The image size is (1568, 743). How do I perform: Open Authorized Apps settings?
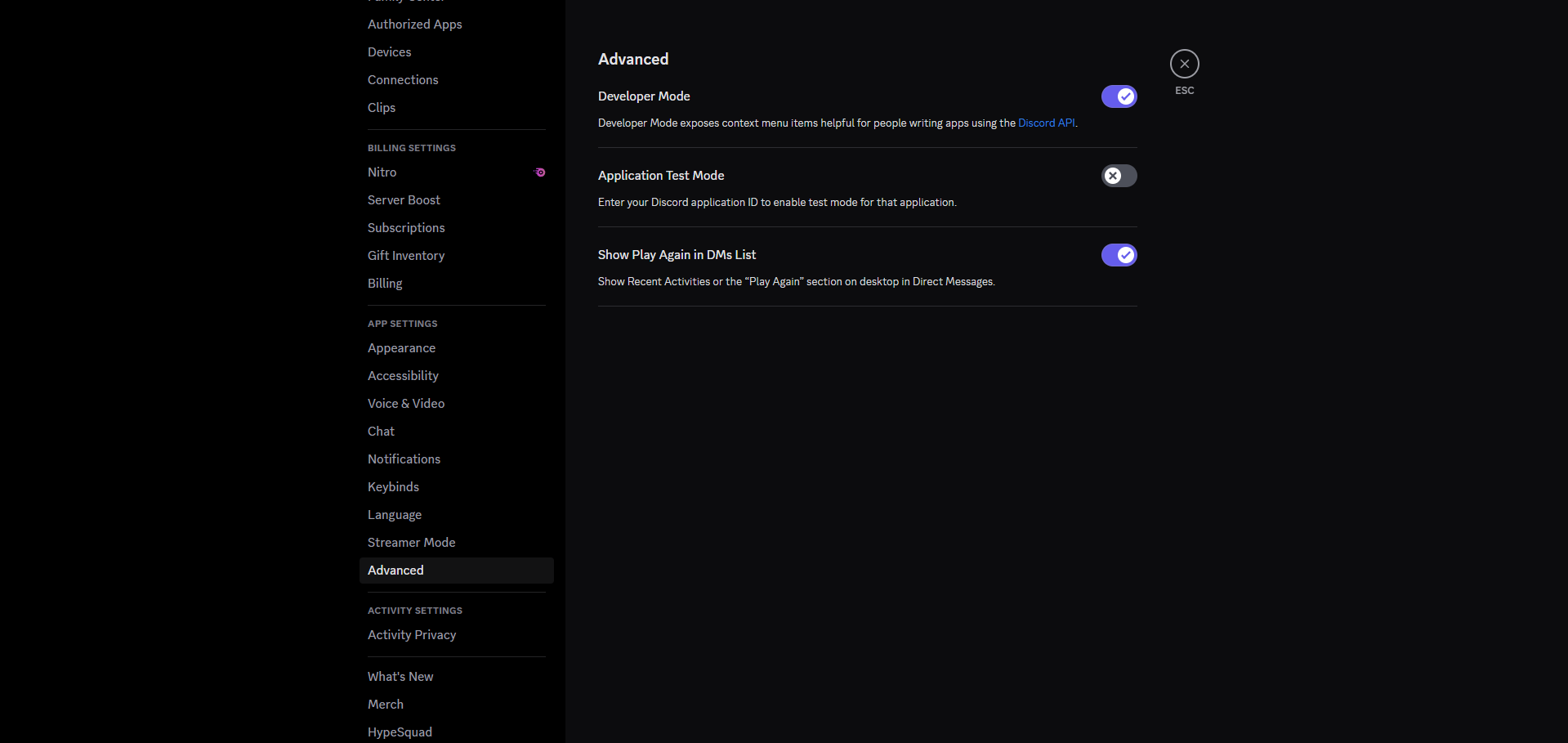(456, 25)
